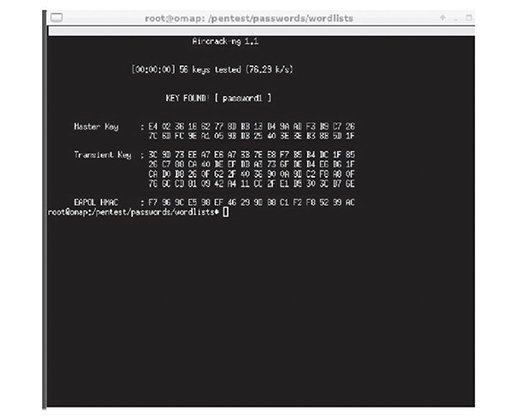520x420 pixels.
Task: Click the EAPOL HMAC hex values row
Action: tap(252, 202)
